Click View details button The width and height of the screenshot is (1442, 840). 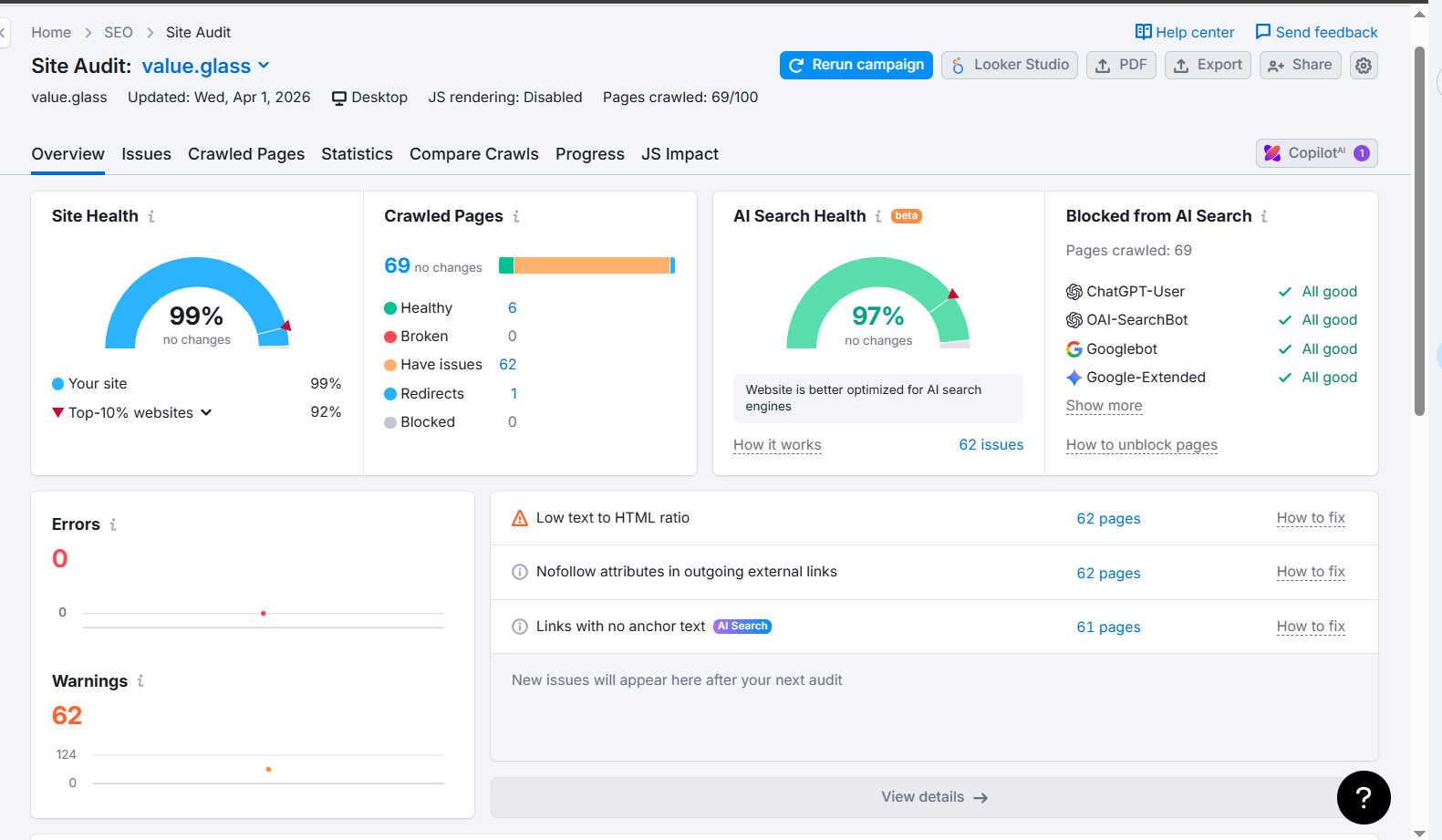(x=934, y=798)
